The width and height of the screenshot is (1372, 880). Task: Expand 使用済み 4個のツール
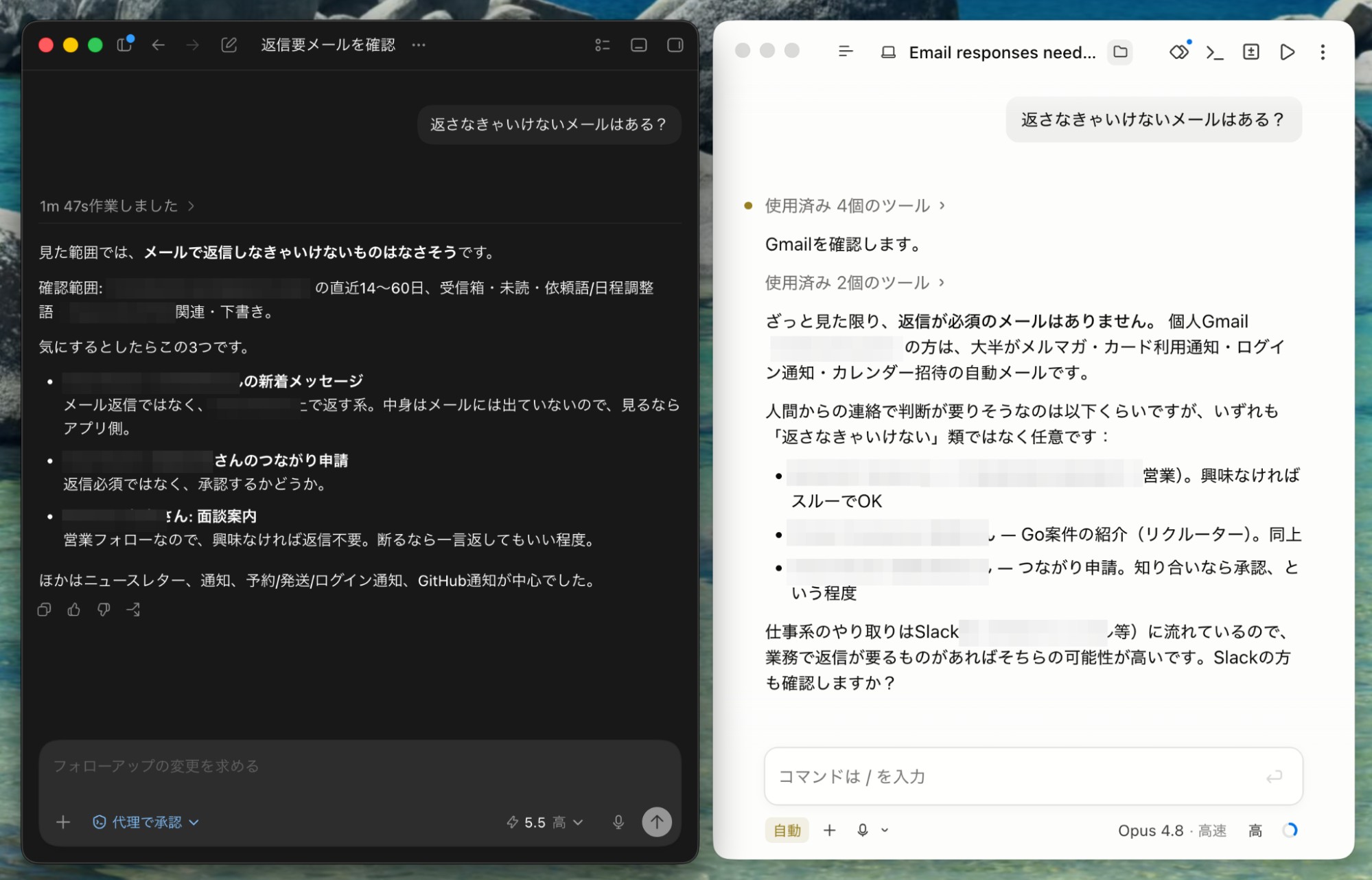click(x=854, y=206)
